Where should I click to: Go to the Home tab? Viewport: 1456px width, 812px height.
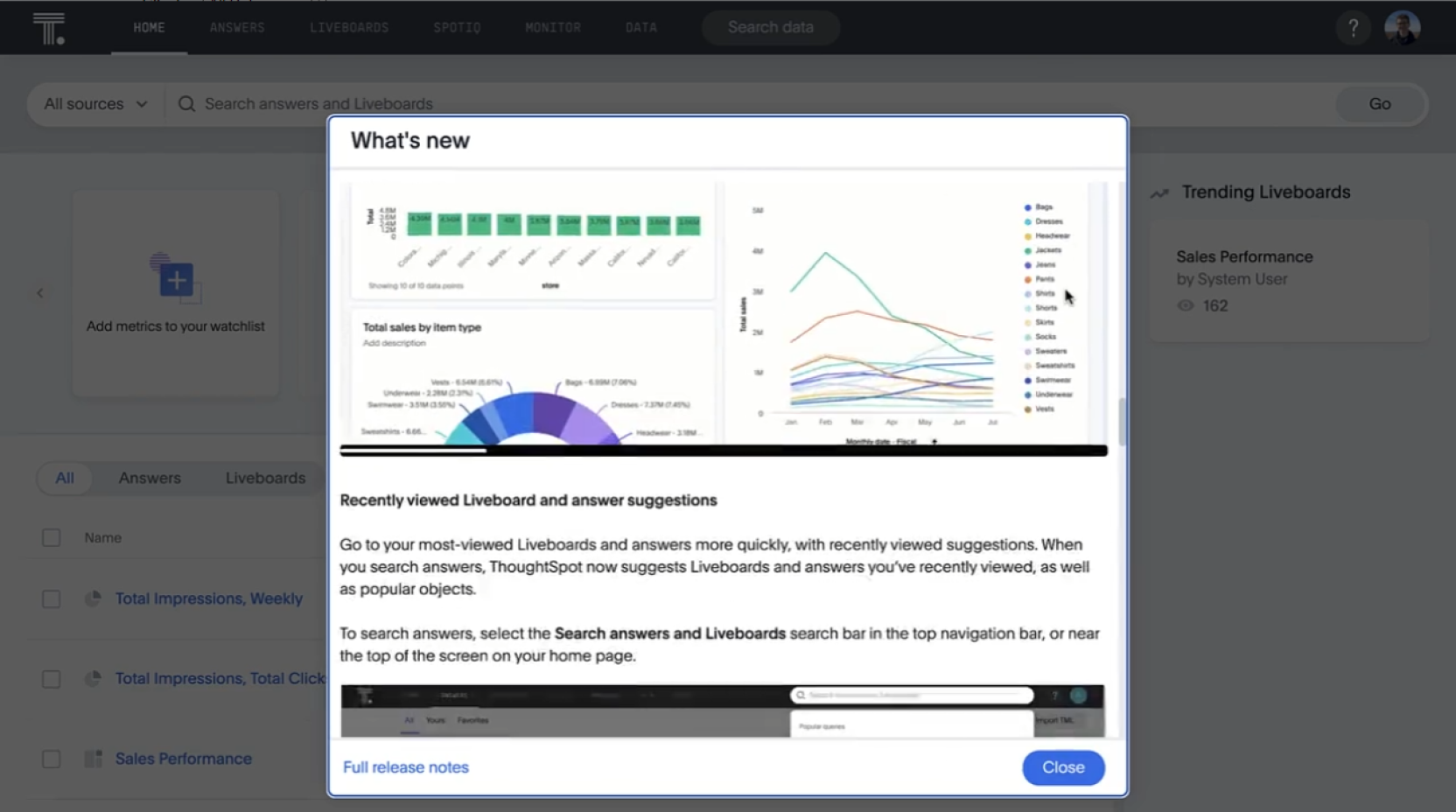tap(149, 28)
